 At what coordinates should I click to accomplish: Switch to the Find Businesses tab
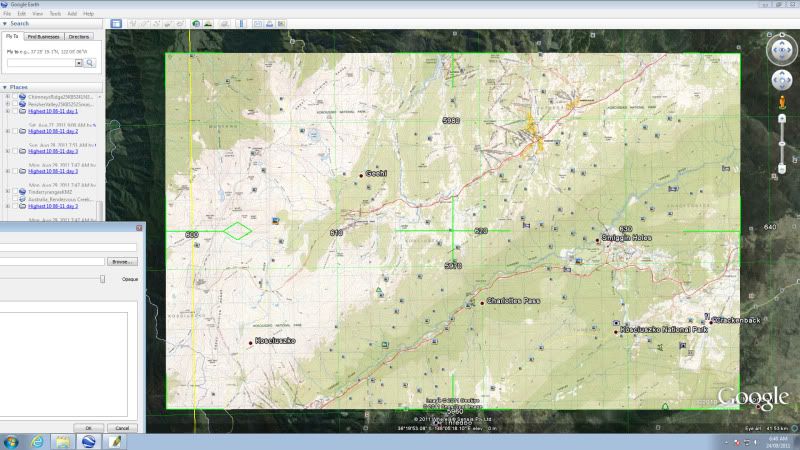click(x=43, y=37)
